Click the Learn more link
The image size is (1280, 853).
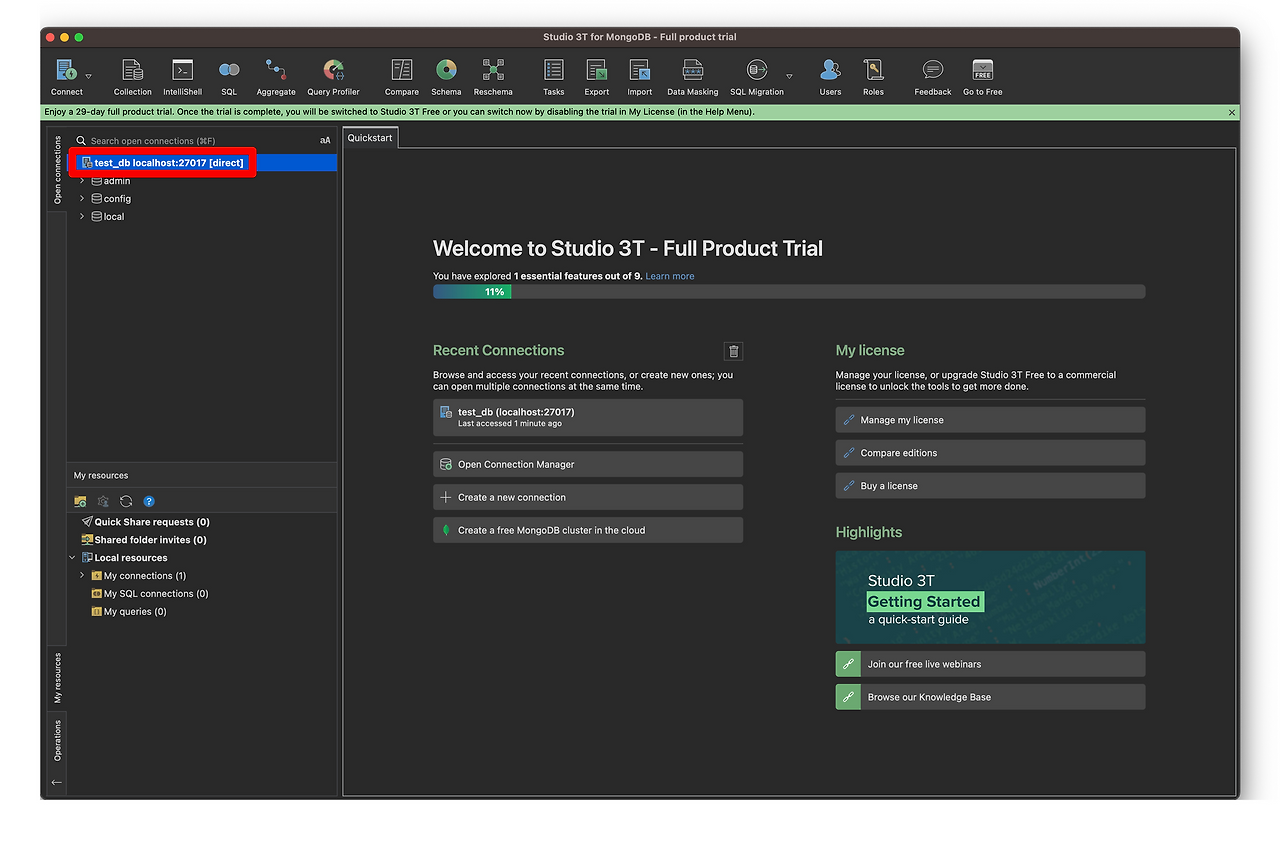670,276
